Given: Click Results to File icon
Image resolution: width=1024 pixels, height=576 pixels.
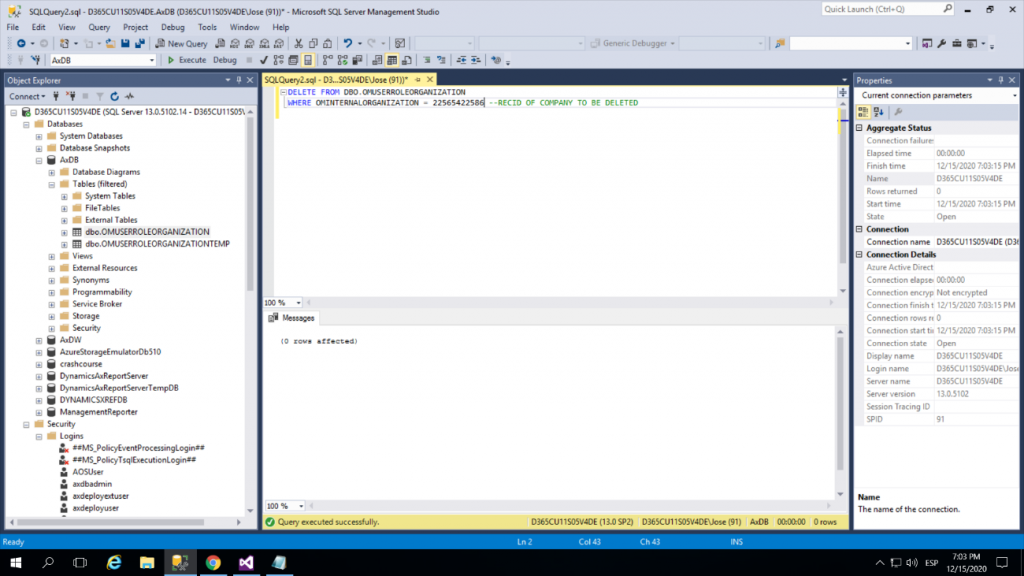Looking at the screenshot, I should pyautogui.click(x=407, y=60).
